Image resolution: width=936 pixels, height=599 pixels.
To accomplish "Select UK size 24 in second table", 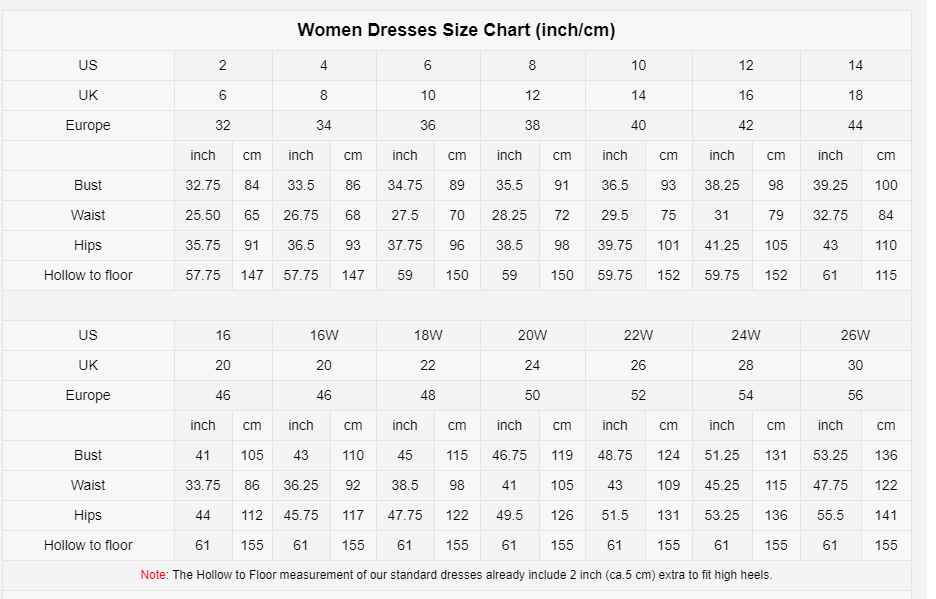I will pyautogui.click(x=532, y=365).
